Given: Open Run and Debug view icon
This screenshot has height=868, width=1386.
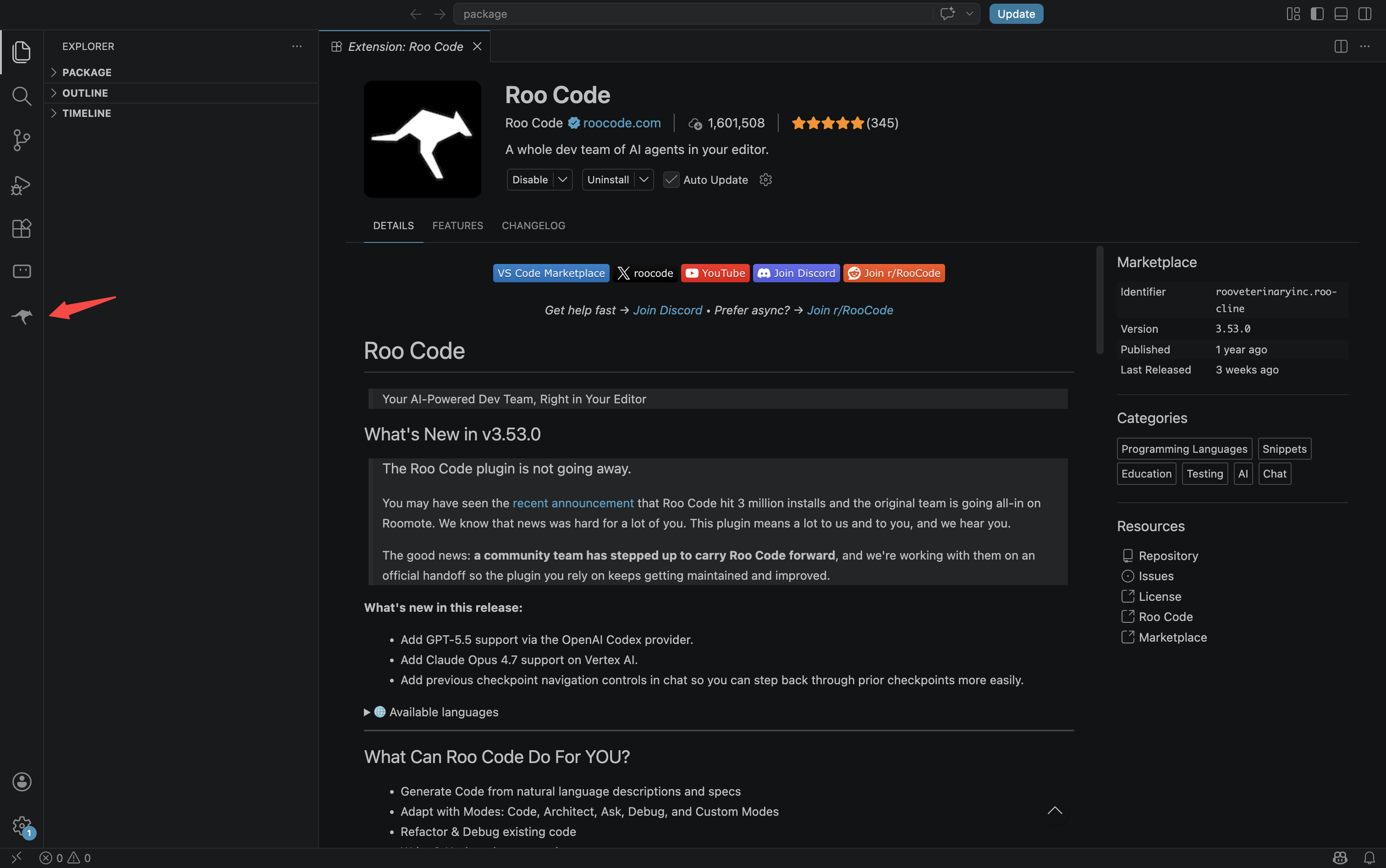Looking at the screenshot, I should pyautogui.click(x=21, y=185).
